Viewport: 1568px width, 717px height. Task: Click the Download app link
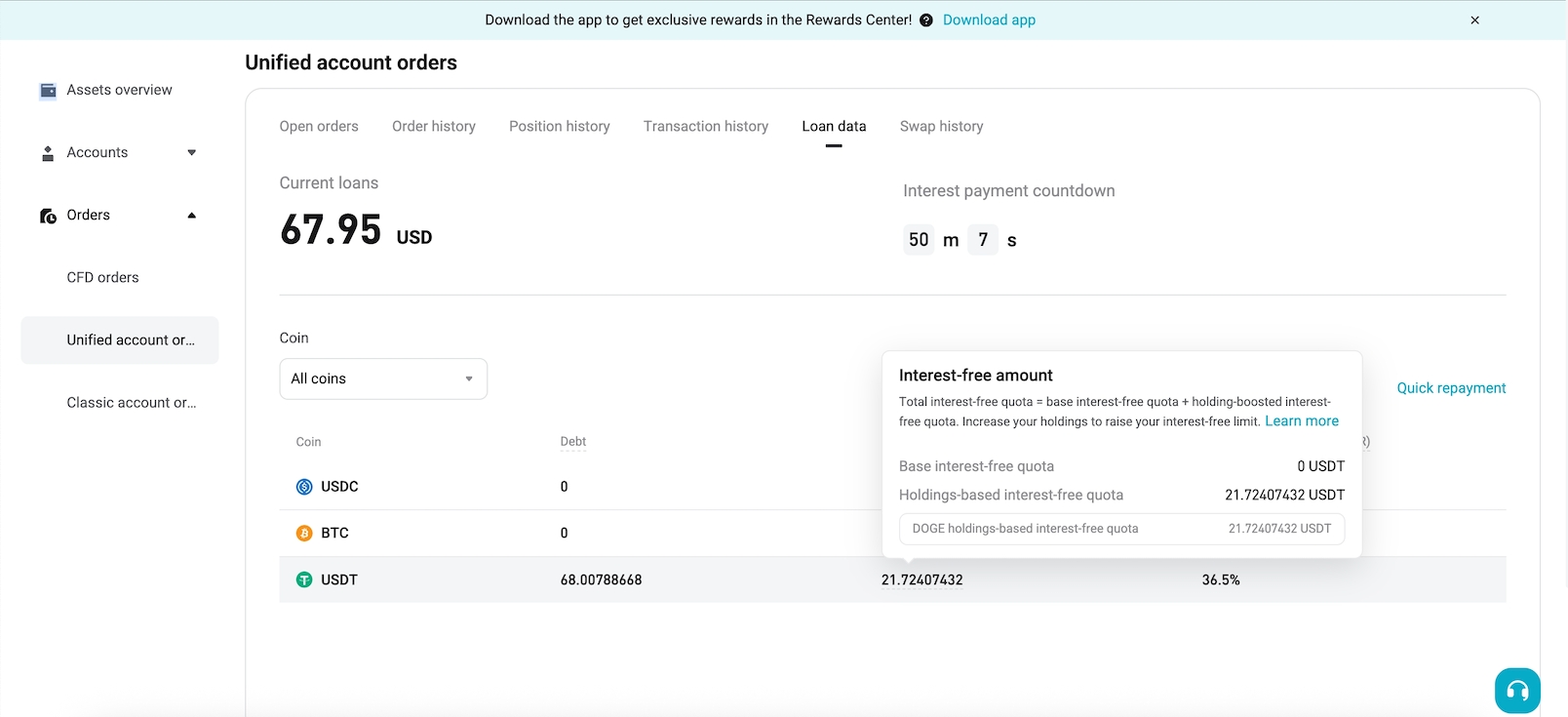pos(989,20)
